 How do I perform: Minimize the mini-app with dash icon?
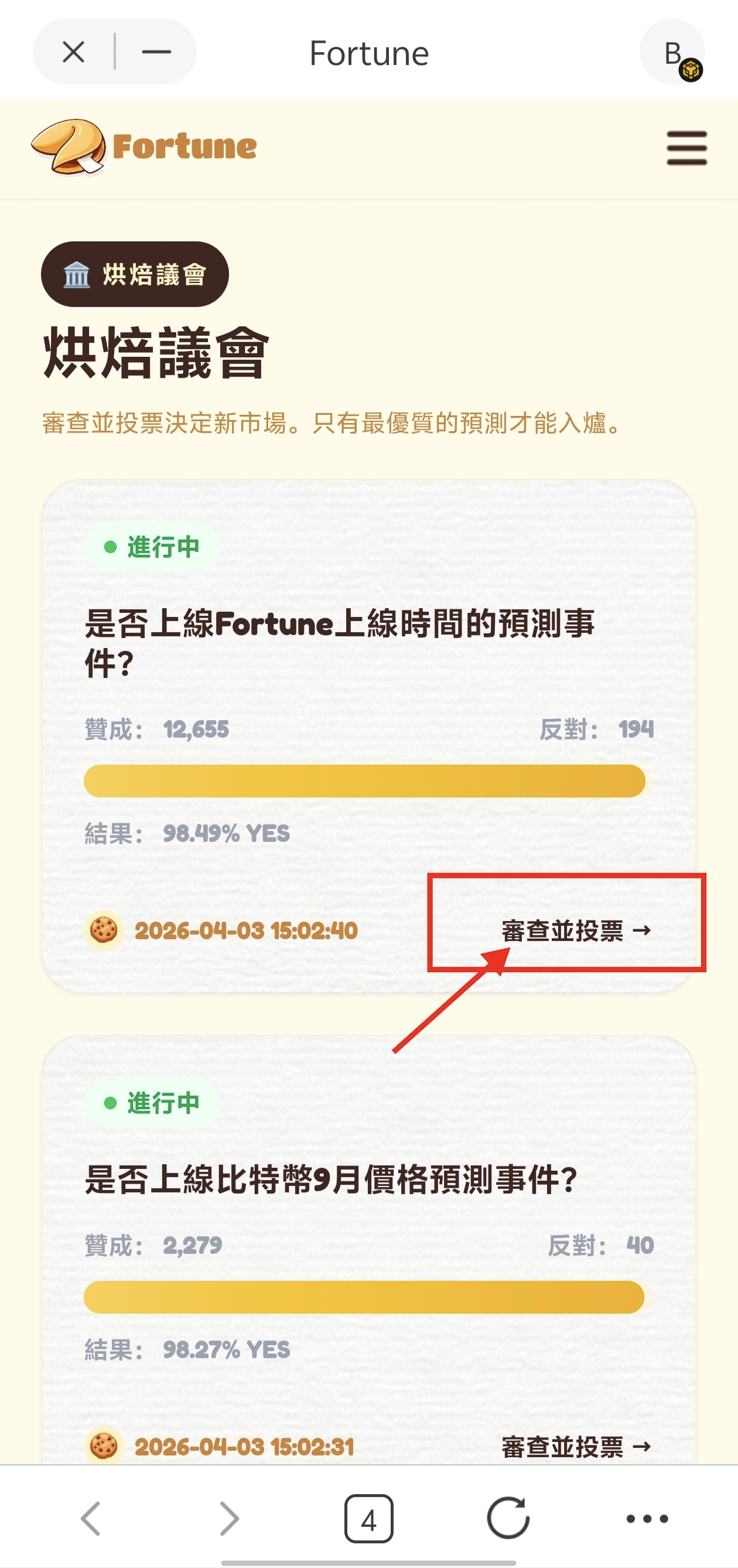point(156,52)
